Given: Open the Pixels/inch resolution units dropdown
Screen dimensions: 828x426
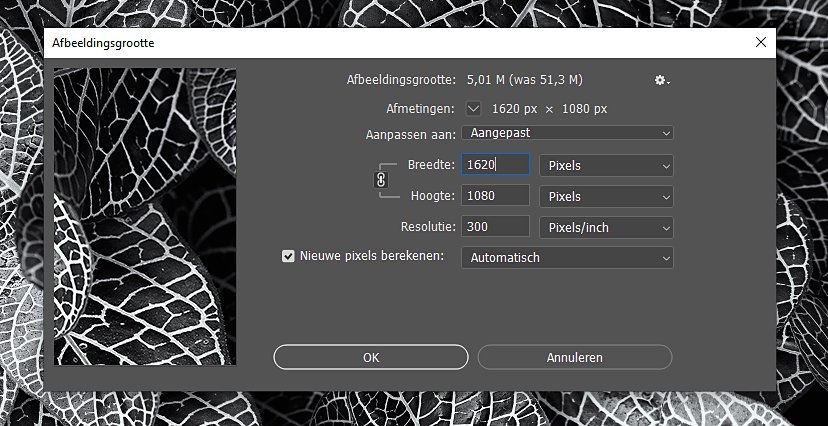Looking at the screenshot, I should tap(606, 227).
